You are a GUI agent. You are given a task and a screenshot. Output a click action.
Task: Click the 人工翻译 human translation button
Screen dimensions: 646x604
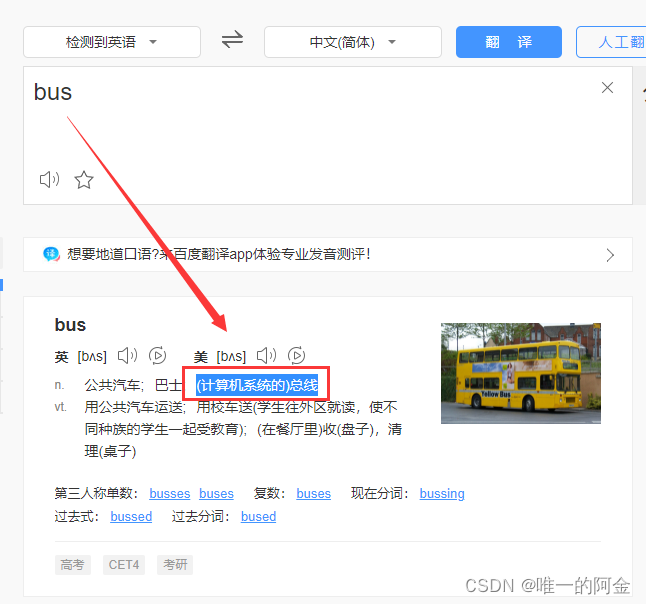(x=611, y=42)
